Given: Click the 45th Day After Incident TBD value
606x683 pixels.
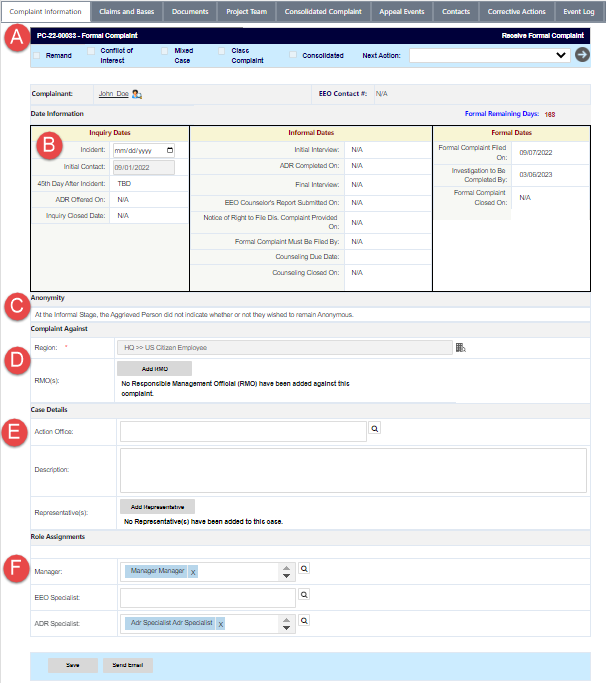Looking at the screenshot, I should tap(124, 184).
